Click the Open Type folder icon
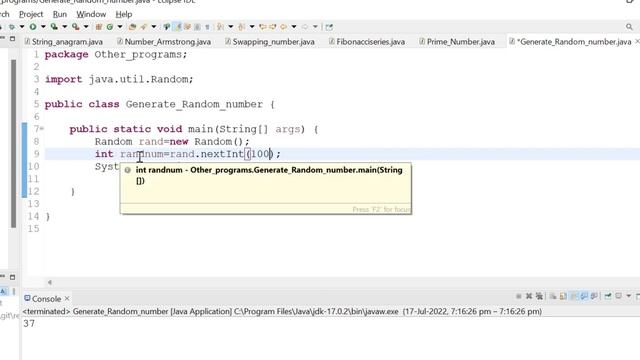This screenshot has height=360, width=640. (132, 27)
